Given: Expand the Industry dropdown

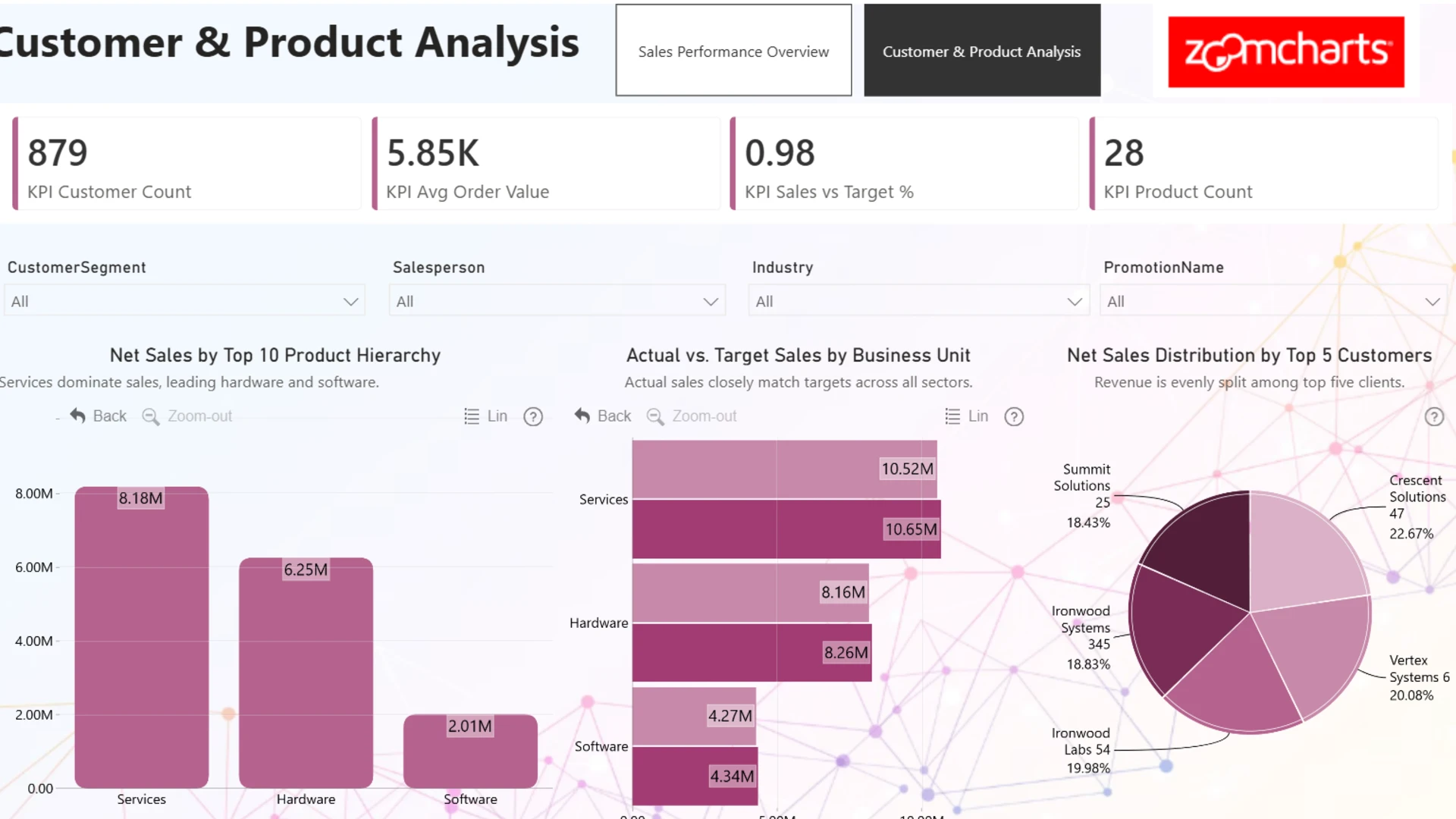Looking at the screenshot, I should point(918,301).
